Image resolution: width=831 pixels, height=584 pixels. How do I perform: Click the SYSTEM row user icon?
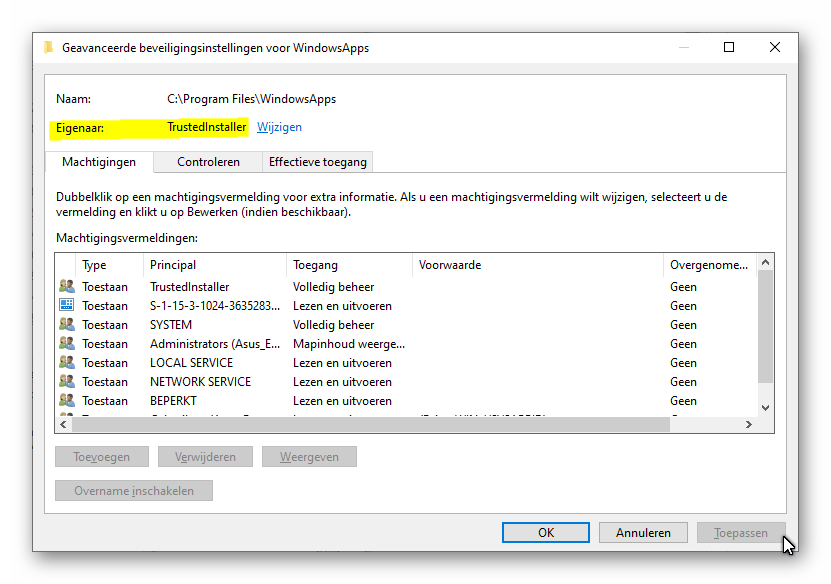pyautogui.click(x=67, y=324)
